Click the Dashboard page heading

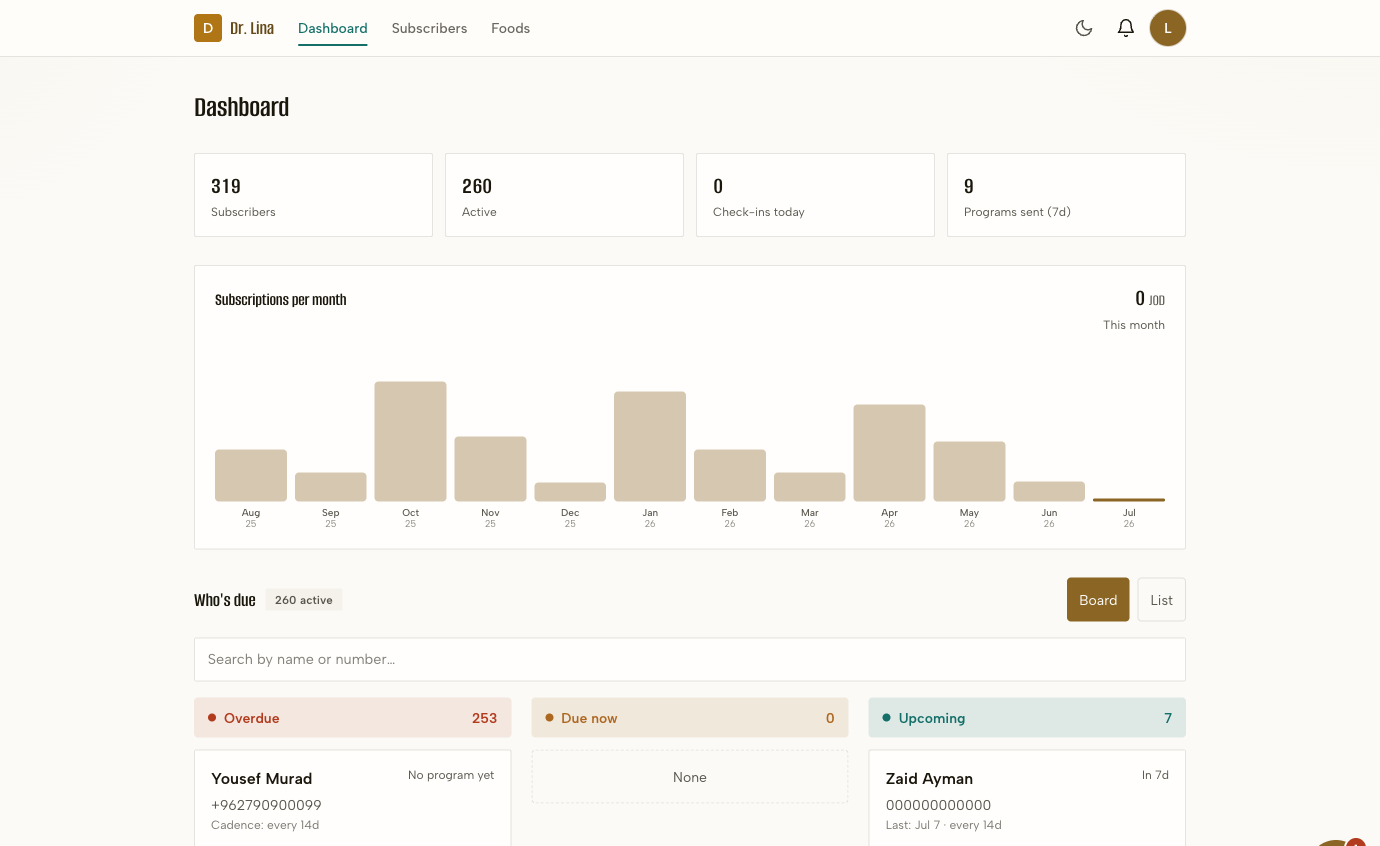click(242, 107)
